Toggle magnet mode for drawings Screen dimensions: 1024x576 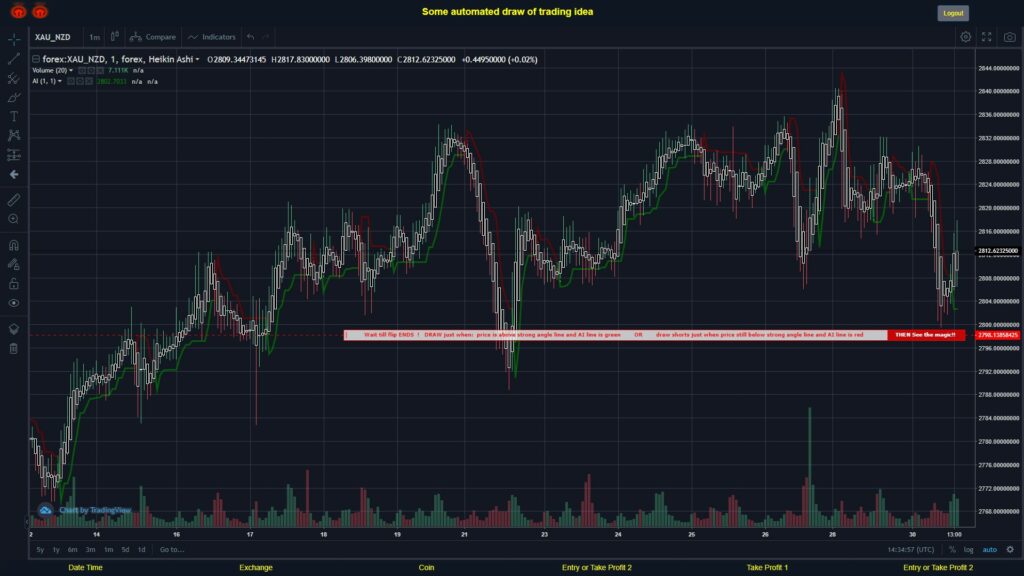coord(14,245)
